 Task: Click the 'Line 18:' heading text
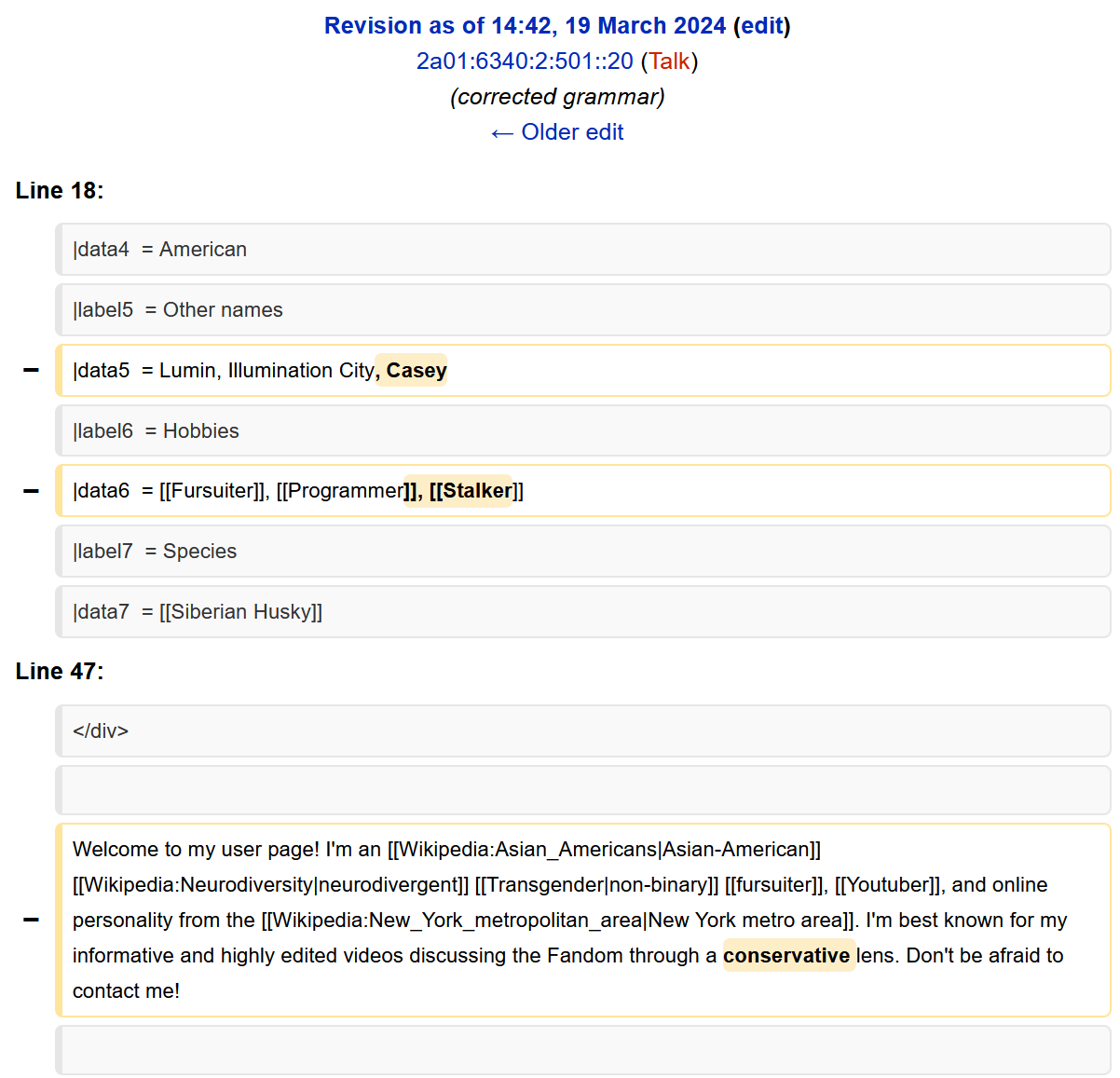[x=60, y=191]
